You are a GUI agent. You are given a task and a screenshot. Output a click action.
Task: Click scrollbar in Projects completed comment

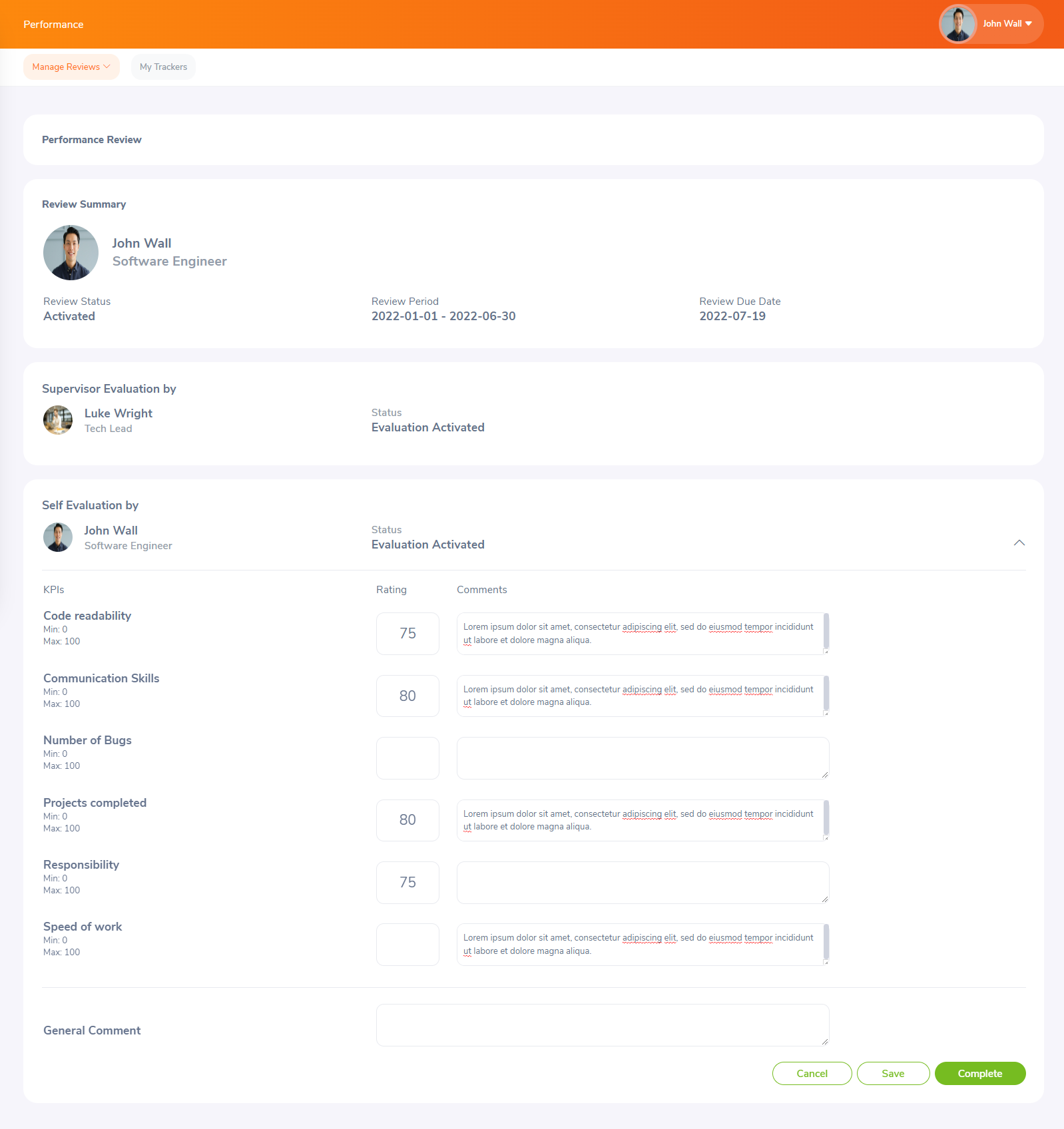826,817
